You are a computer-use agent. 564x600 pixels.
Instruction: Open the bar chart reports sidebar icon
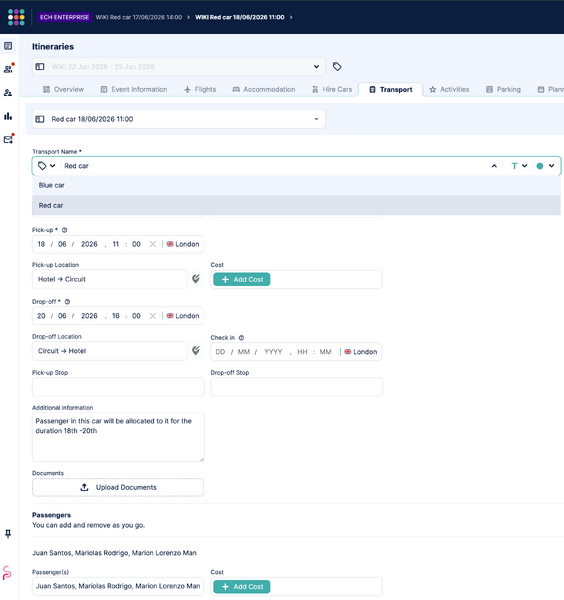8,116
